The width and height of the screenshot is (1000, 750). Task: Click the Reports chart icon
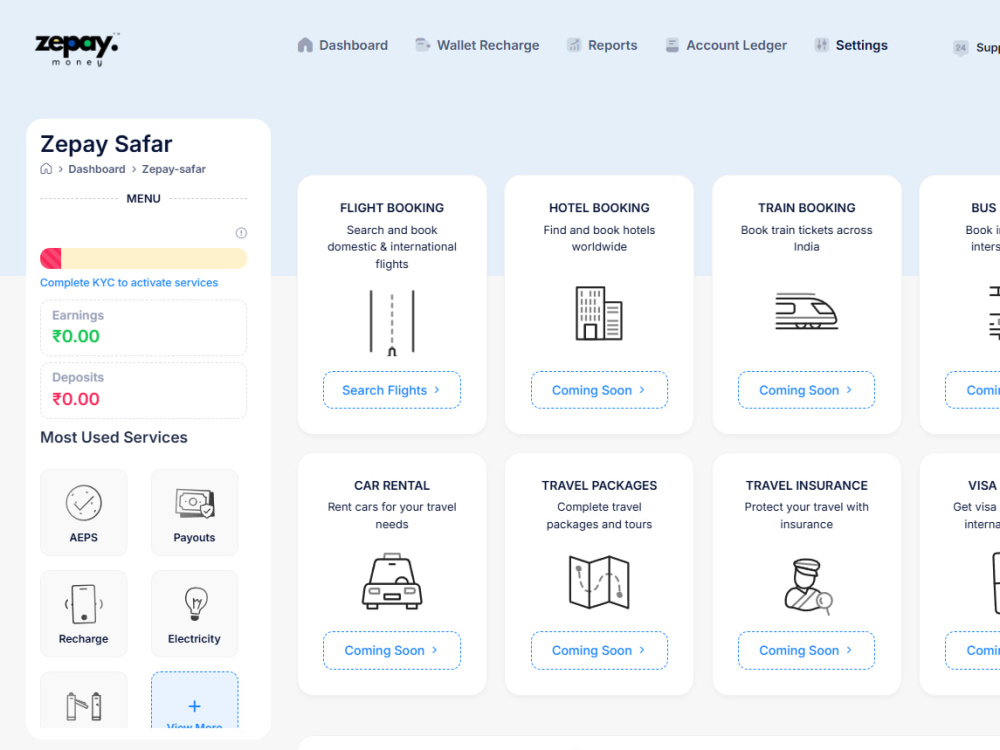[574, 45]
